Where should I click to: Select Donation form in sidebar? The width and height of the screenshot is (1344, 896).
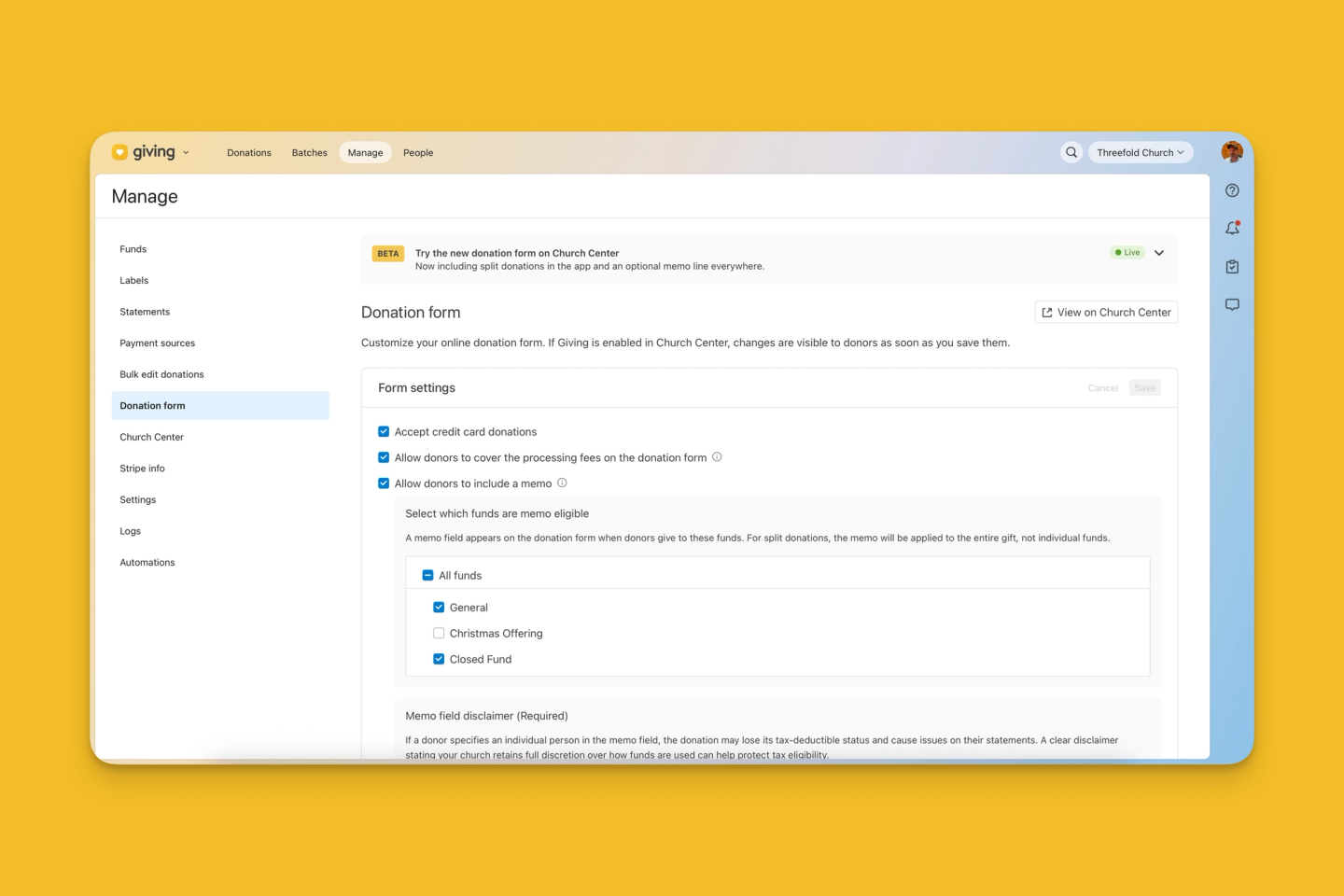220,406
